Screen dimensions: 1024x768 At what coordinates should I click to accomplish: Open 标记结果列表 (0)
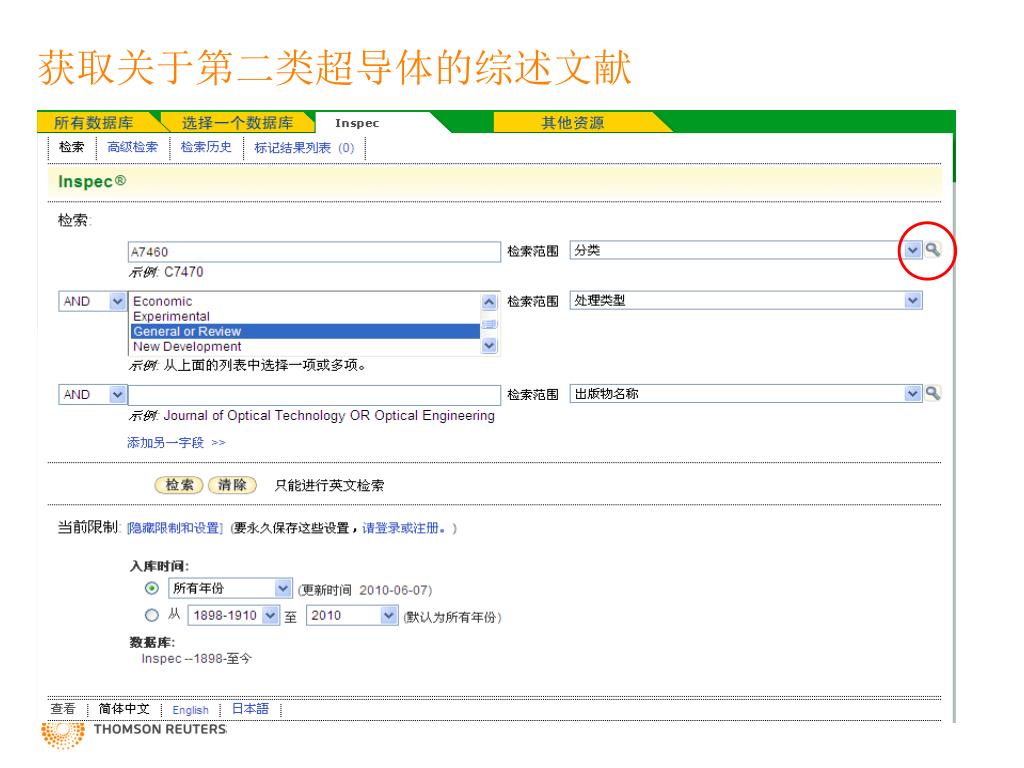click(304, 148)
